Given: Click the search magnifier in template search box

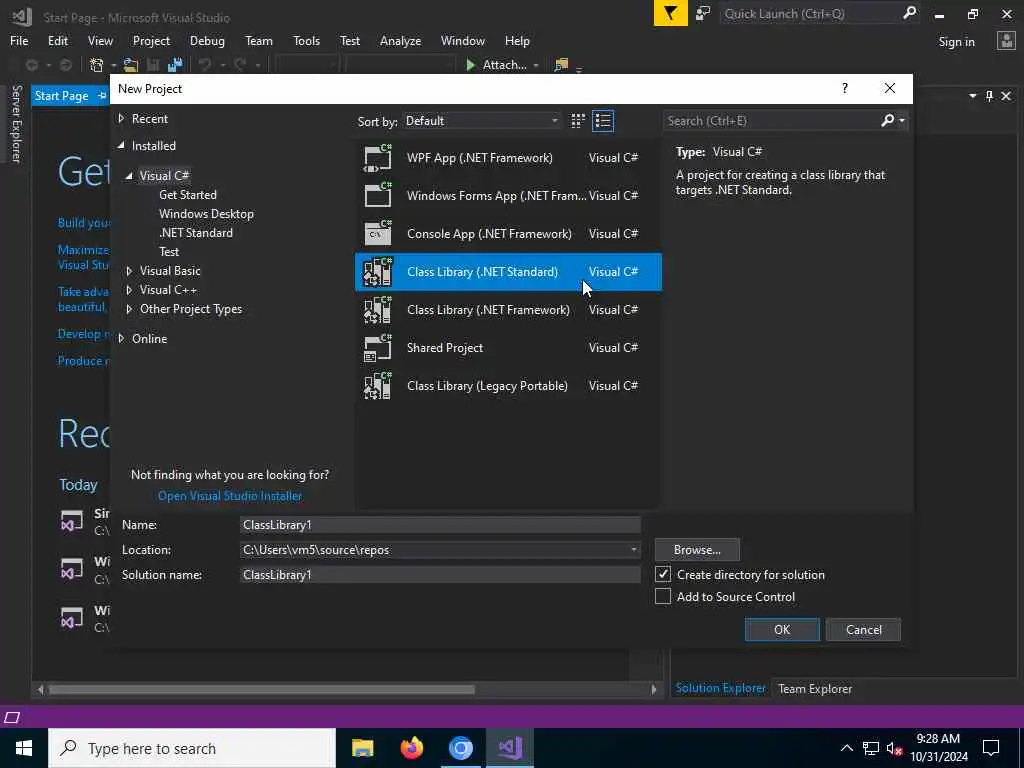Looking at the screenshot, I should pos(888,120).
